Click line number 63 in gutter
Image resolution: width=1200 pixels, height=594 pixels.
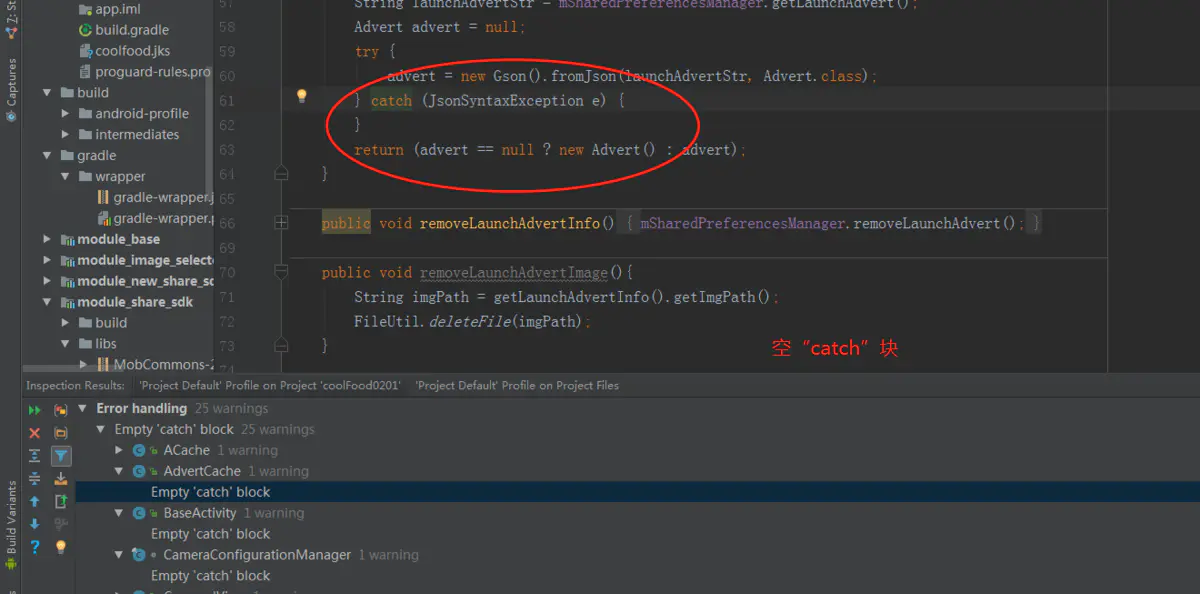tap(226, 150)
